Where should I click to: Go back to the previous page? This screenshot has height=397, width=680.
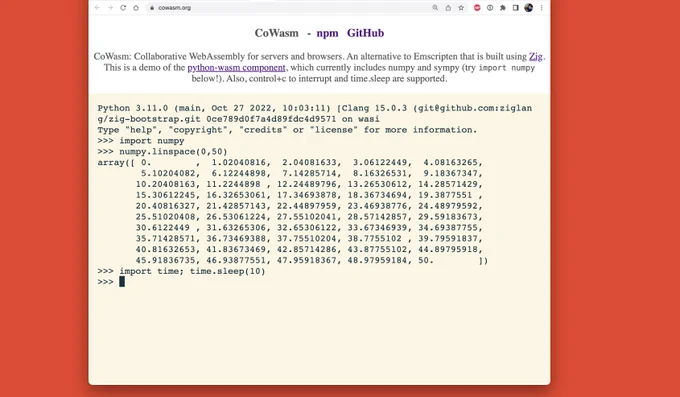(98, 8)
